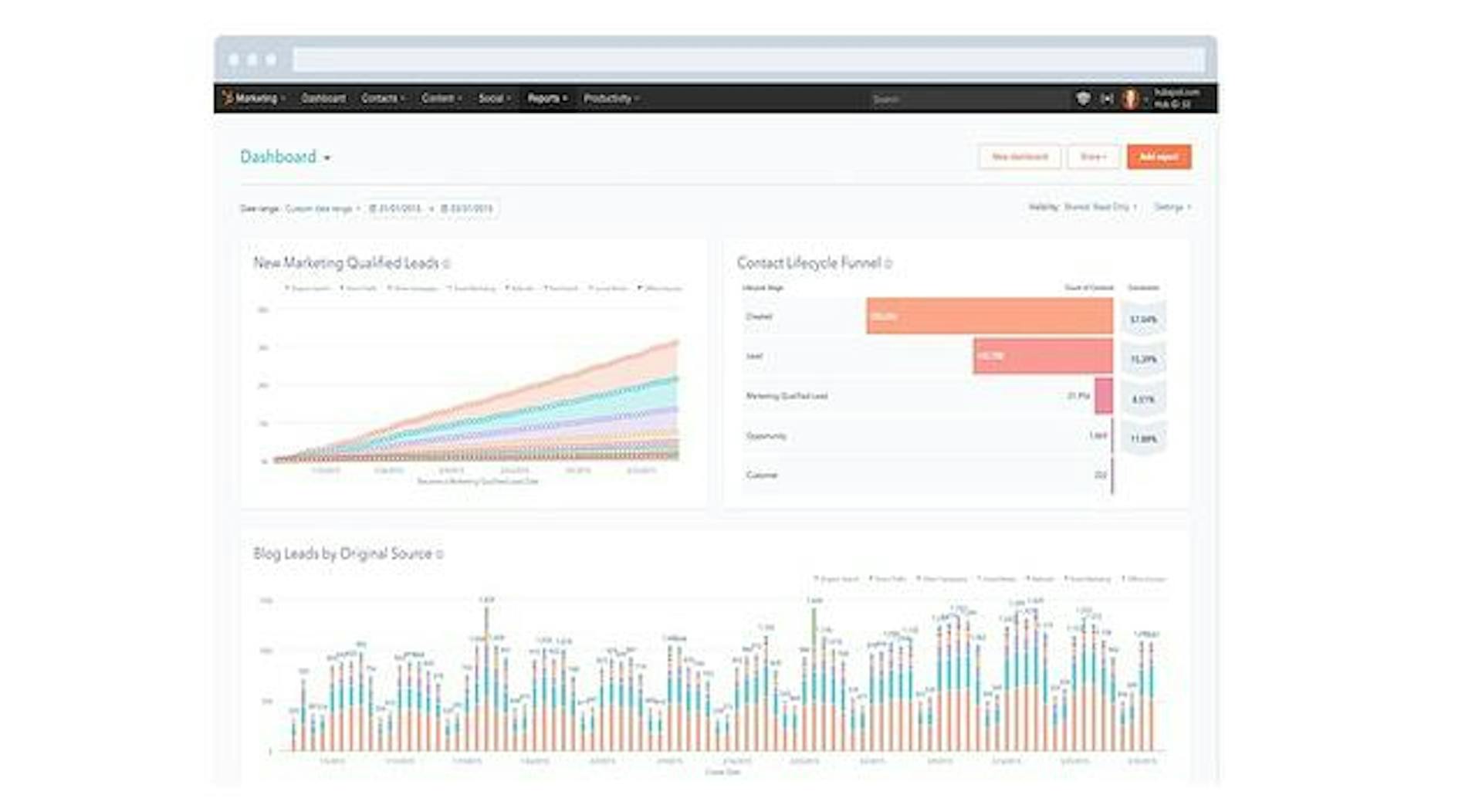Viewport: 1482px width, 812px height.
Task: Toggle first legend series in Qualified Leads chart
Action: (x=308, y=289)
